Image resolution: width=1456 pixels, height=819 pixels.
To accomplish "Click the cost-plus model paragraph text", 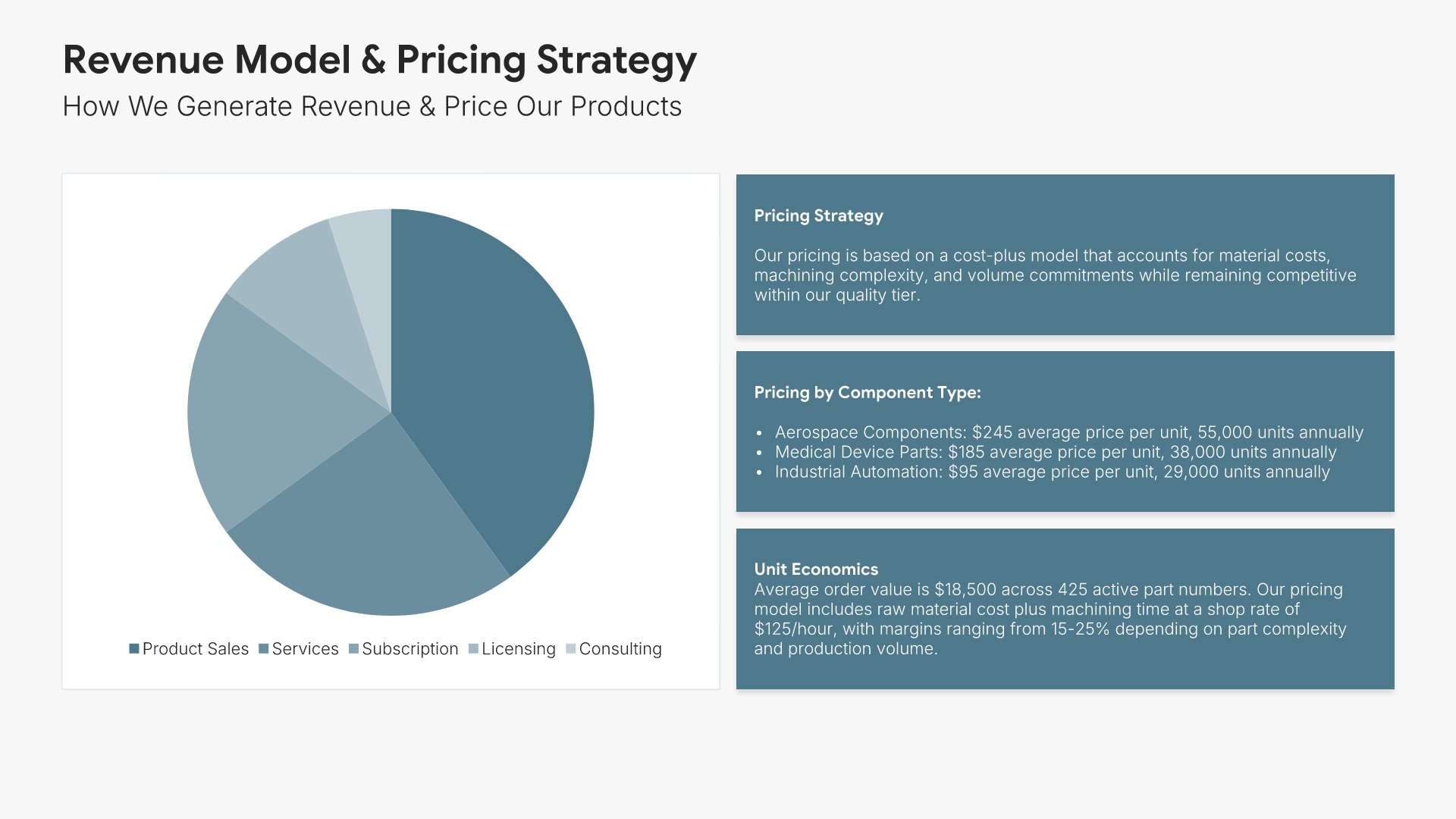I will pos(1054,275).
